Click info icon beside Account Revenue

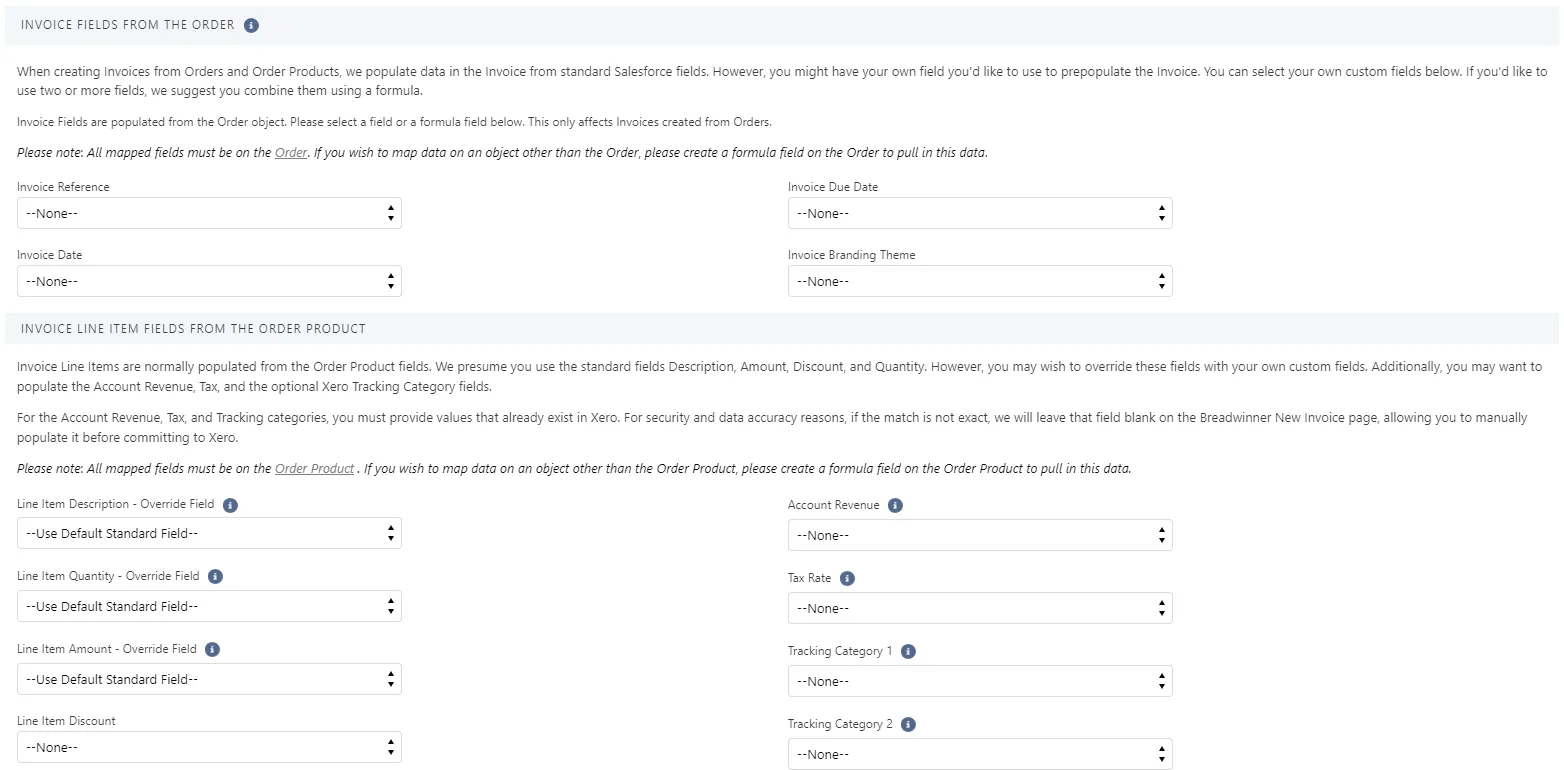point(895,506)
